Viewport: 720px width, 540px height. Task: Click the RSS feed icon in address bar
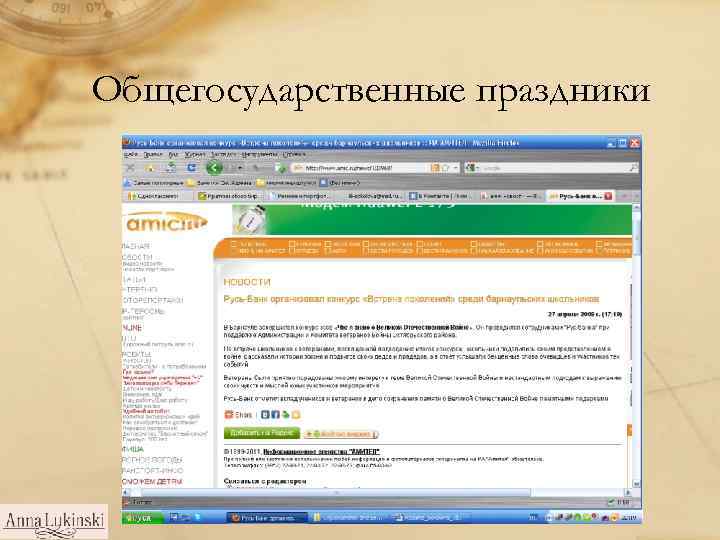[434, 168]
